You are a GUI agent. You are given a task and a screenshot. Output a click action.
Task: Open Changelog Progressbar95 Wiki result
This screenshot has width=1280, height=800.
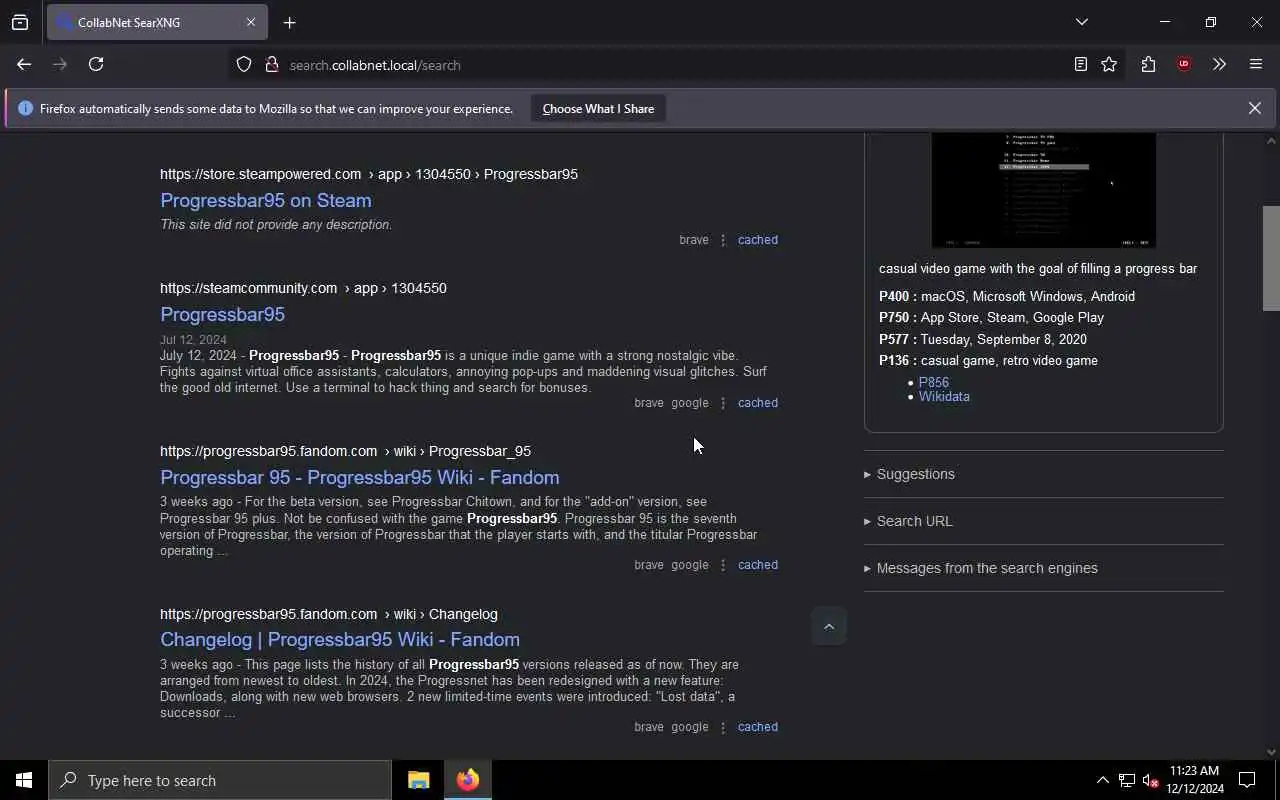[x=339, y=639]
